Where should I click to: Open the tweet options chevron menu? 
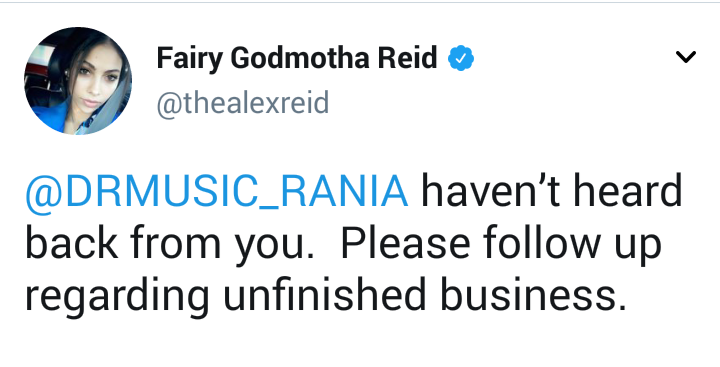(686, 57)
